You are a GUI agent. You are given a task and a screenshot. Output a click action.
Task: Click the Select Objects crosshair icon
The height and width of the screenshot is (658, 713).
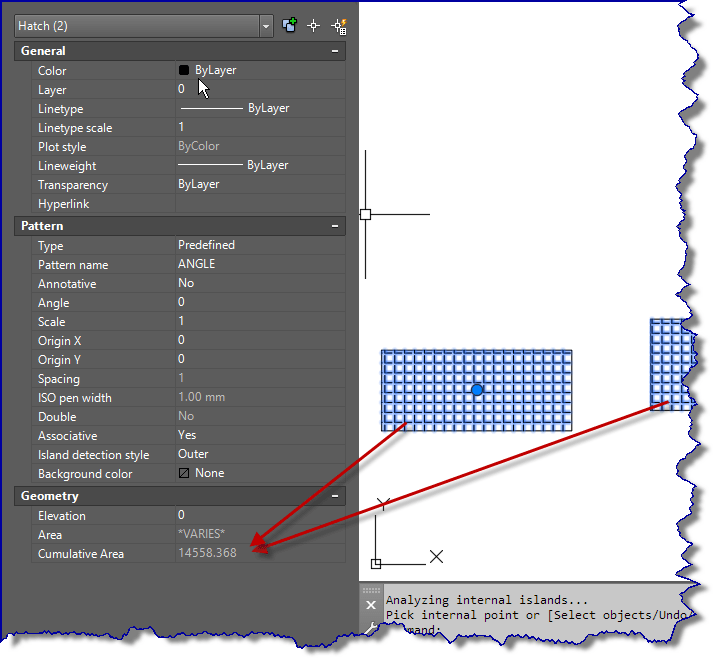click(x=314, y=26)
